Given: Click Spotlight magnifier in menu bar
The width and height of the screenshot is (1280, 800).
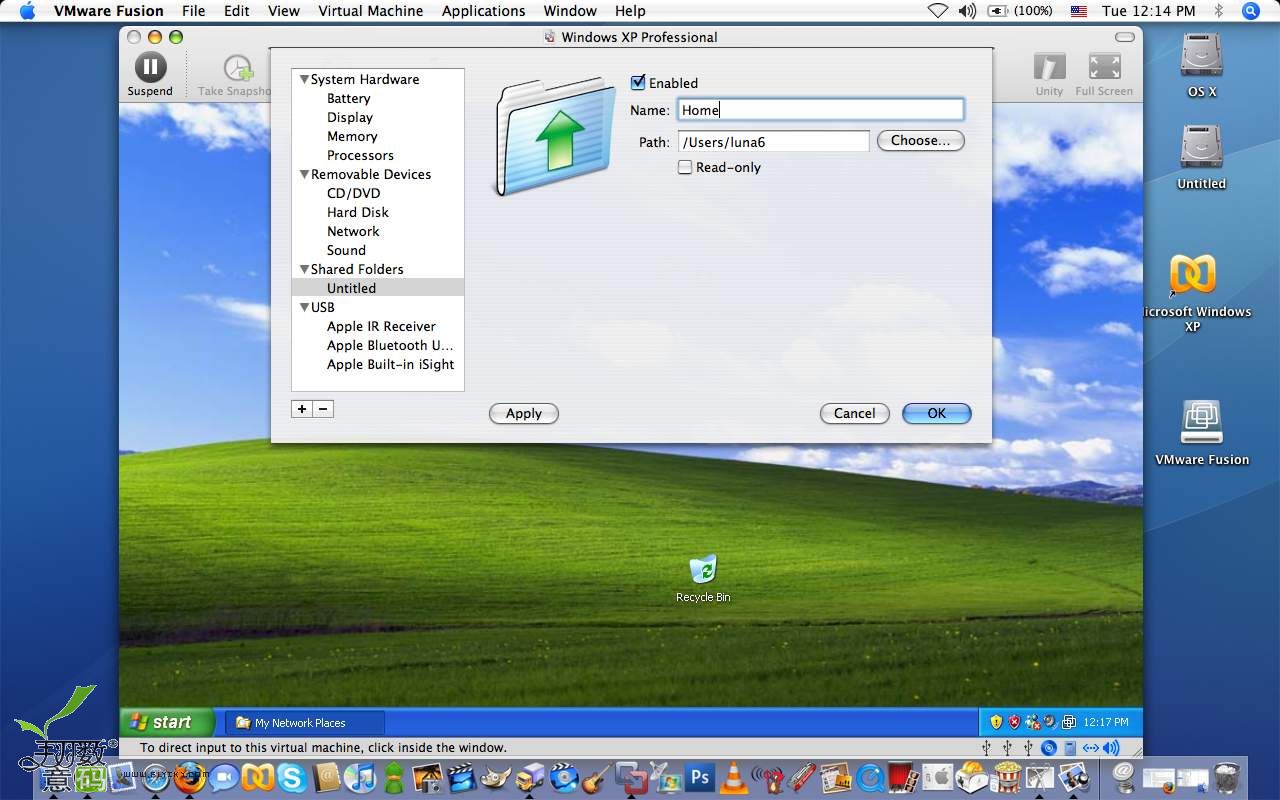Looking at the screenshot, I should tap(1250, 11).
